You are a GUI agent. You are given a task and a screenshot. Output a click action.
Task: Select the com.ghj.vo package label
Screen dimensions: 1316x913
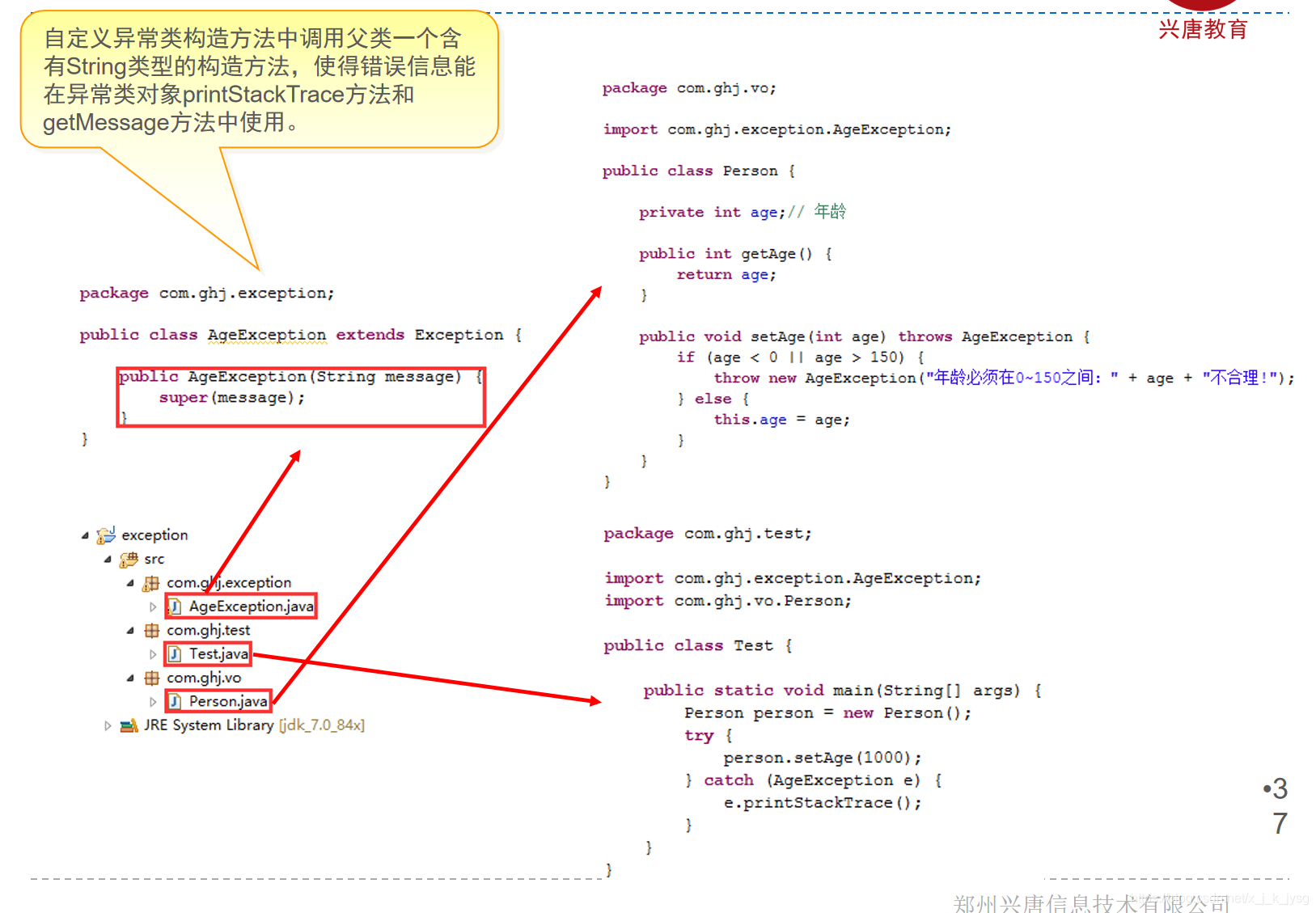click(204, 678)
